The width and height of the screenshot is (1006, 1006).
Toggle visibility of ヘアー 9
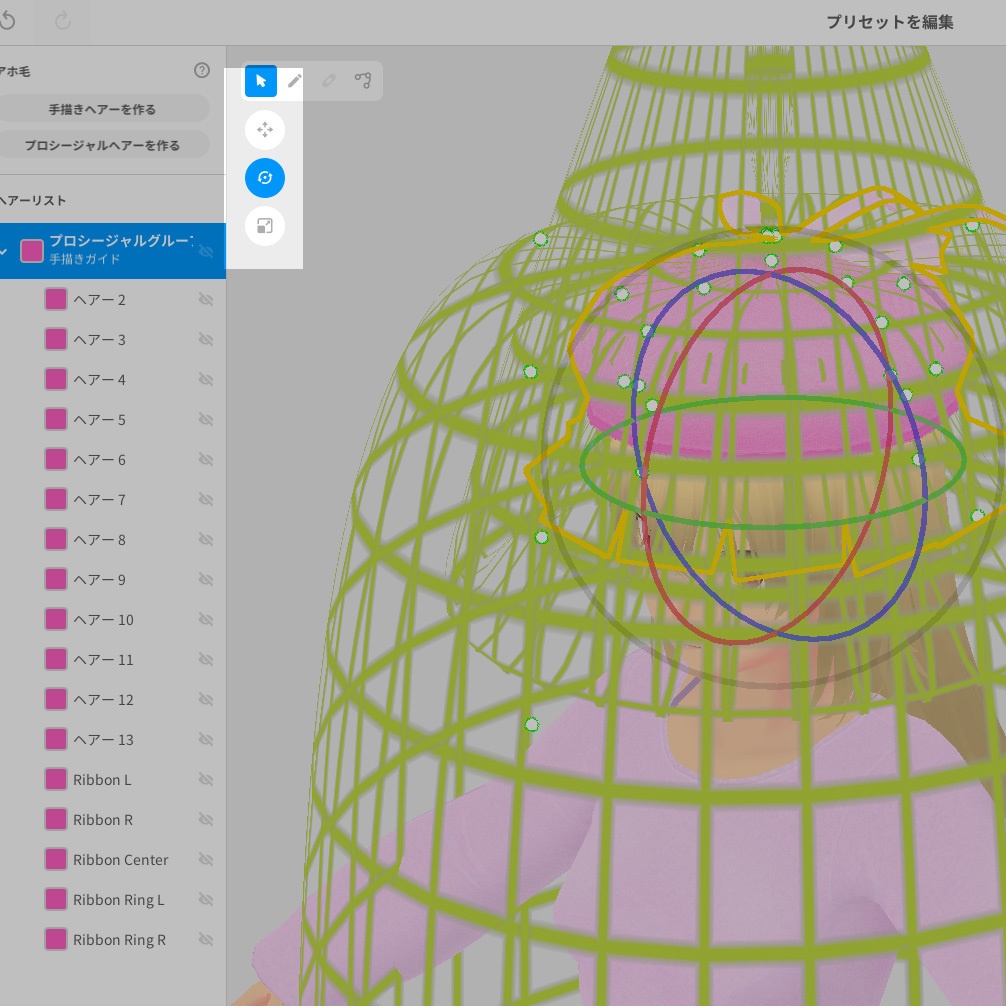click(x=205, y=579)
